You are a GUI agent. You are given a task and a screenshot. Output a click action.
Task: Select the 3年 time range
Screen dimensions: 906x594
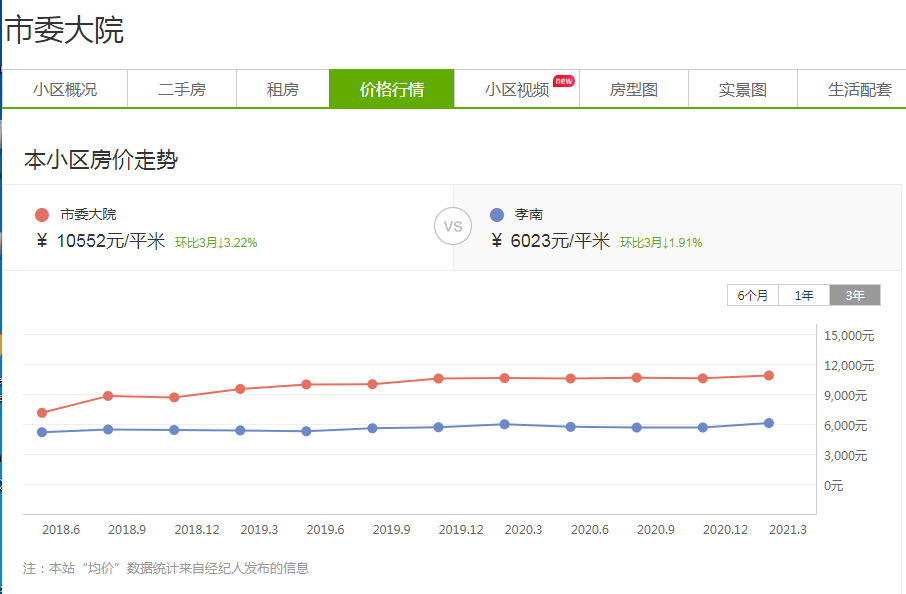coord(855,295)
